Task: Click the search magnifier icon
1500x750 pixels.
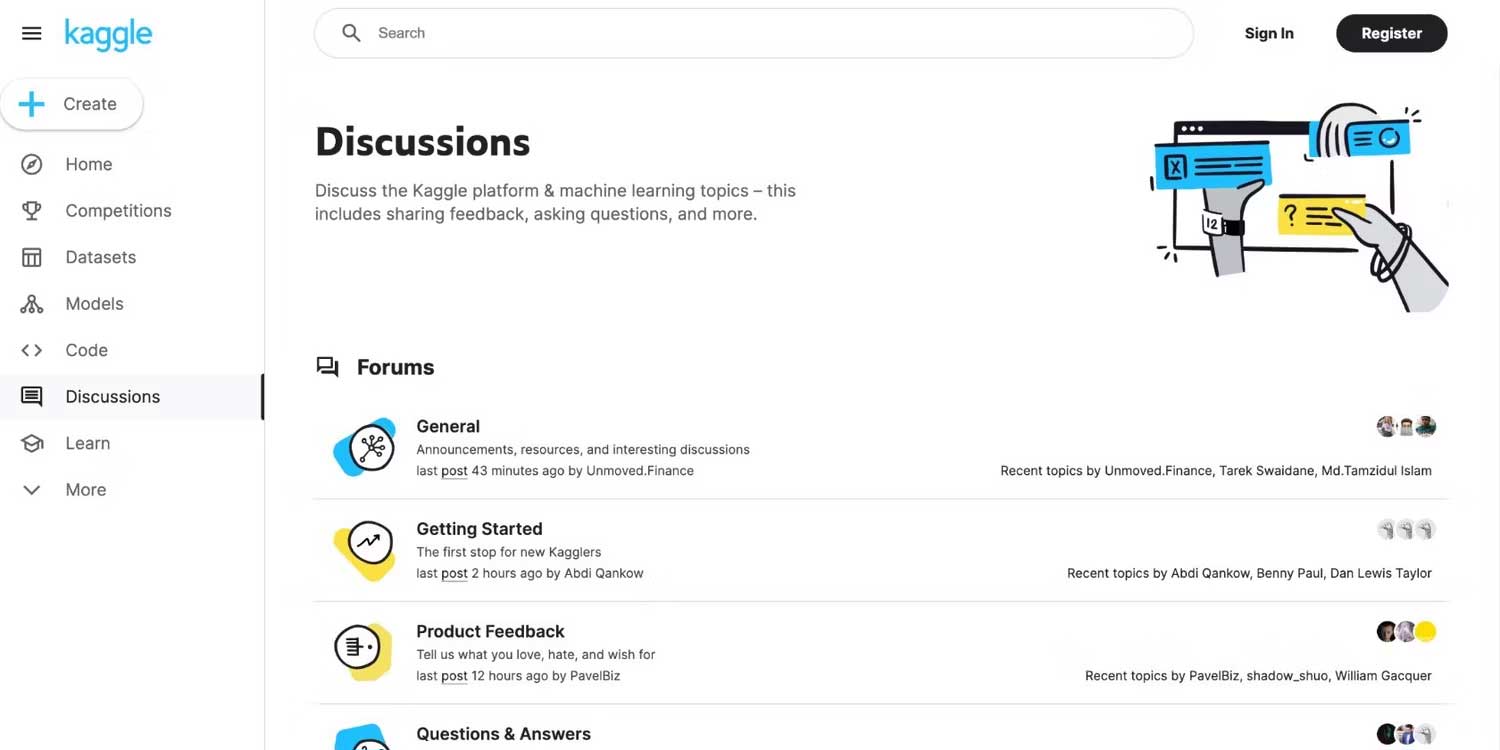Action: (351, 33)
